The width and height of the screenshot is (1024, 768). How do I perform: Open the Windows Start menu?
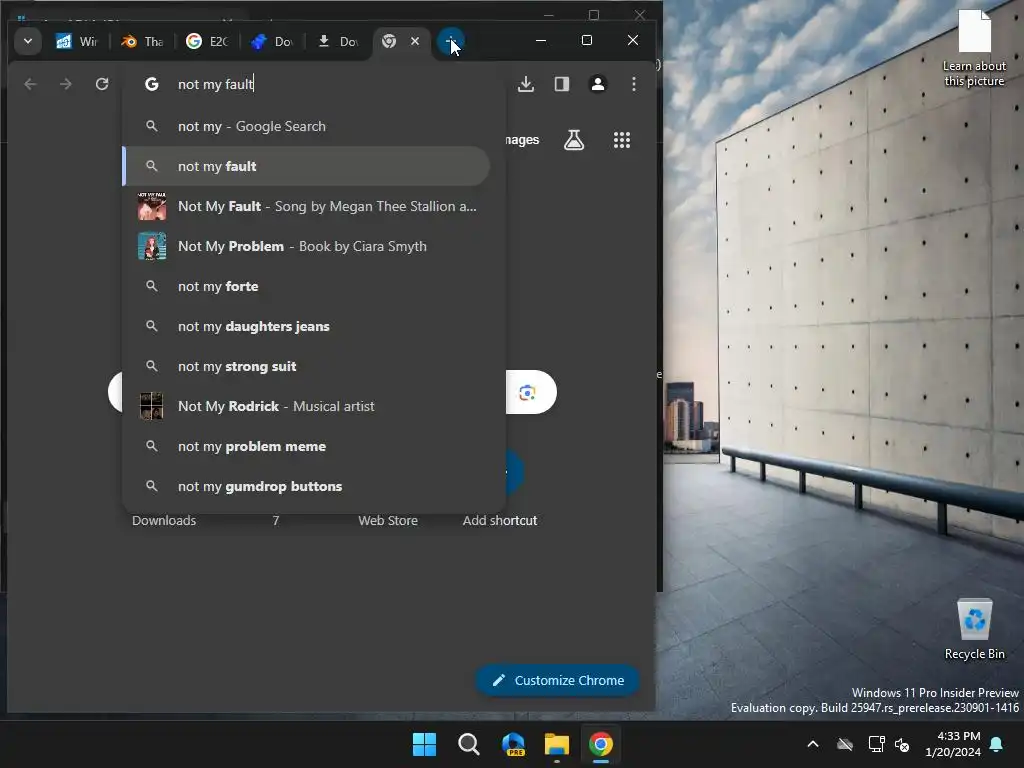pos(424,744)
